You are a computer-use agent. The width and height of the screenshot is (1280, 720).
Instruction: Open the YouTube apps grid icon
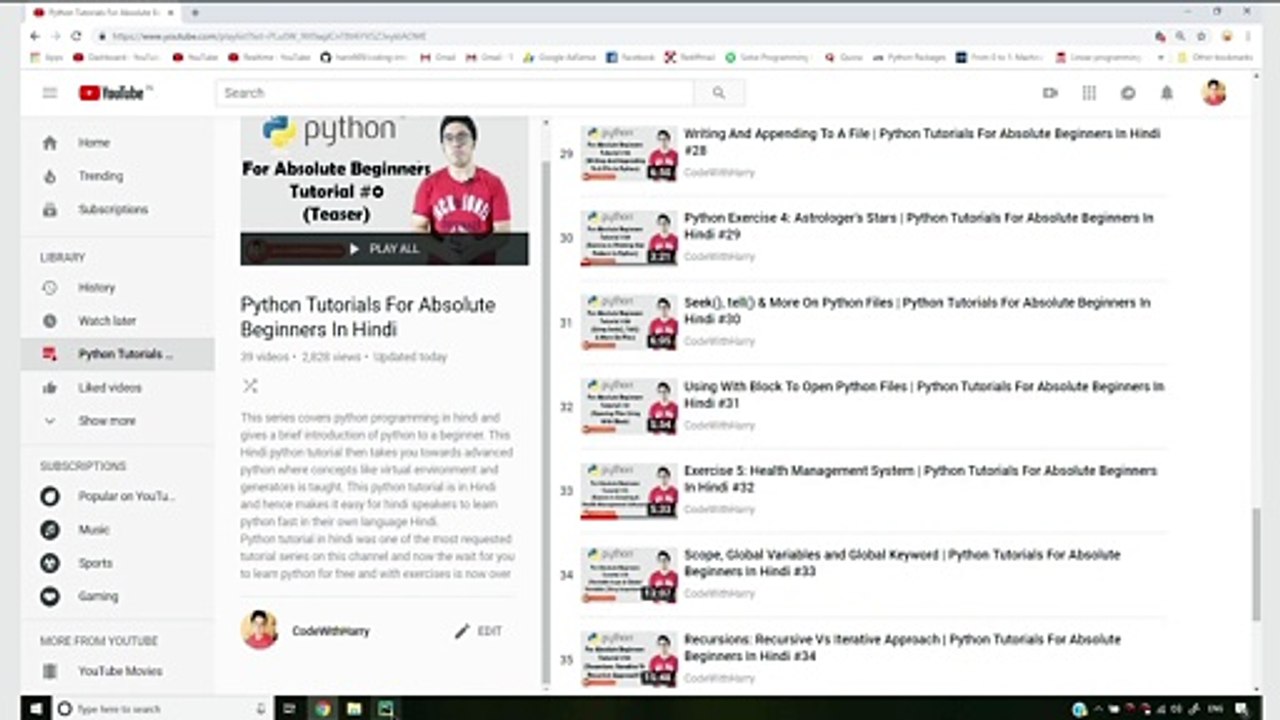pyautogui.click(x=1089, y=93)
